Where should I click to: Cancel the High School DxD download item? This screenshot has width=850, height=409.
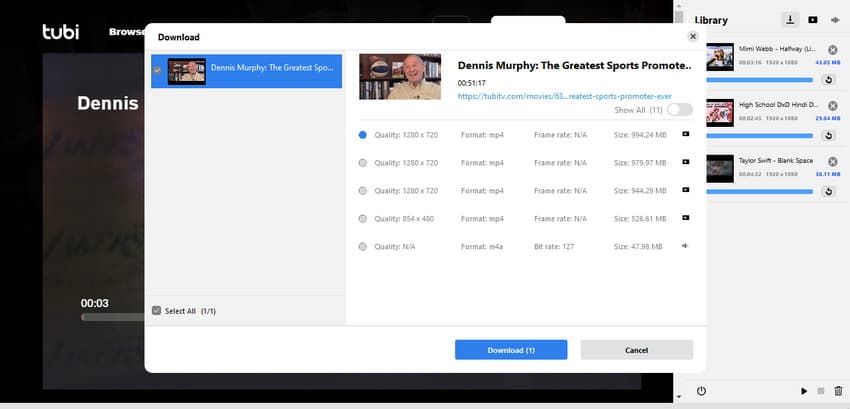tap(832, 105)
